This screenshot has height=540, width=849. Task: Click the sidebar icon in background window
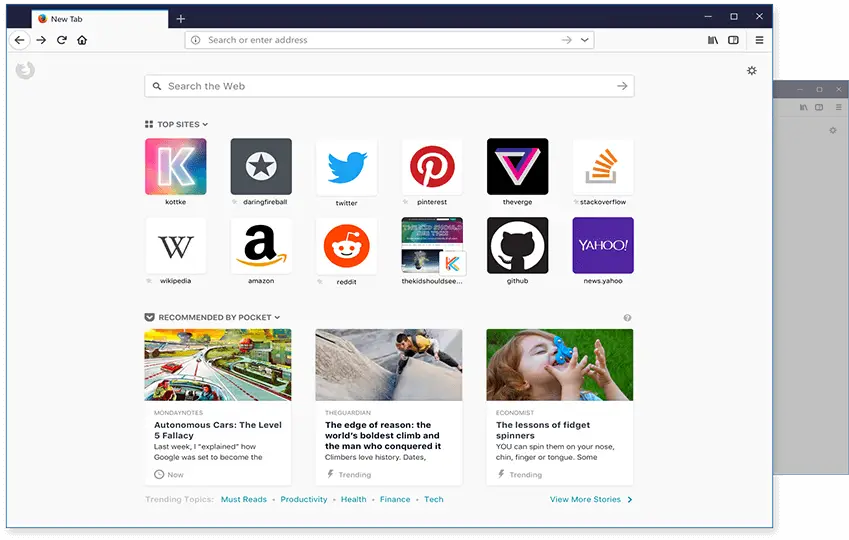coord(819,107)
